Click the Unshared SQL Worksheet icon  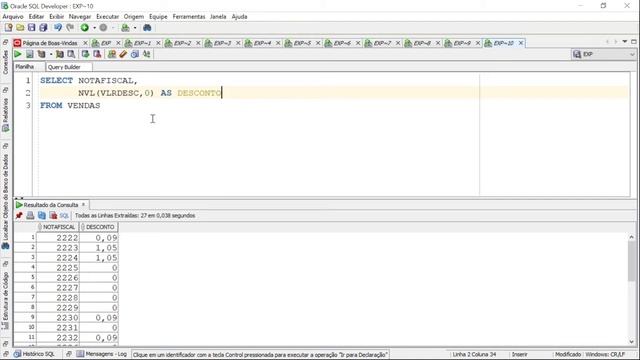pos(111,54)
